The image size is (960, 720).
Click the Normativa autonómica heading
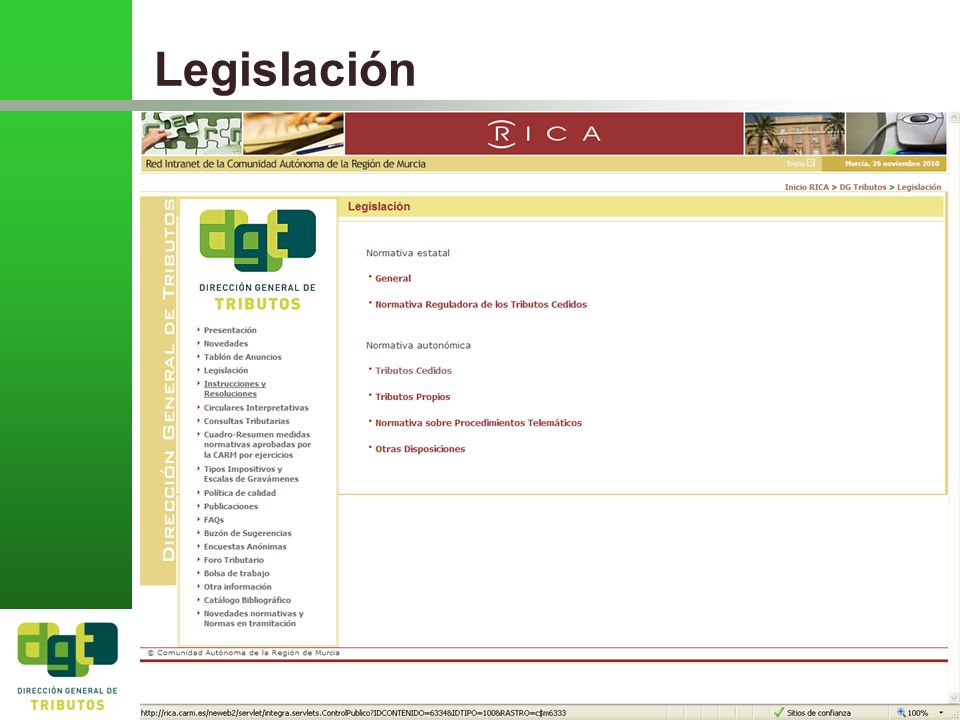(x=418, y=345)
